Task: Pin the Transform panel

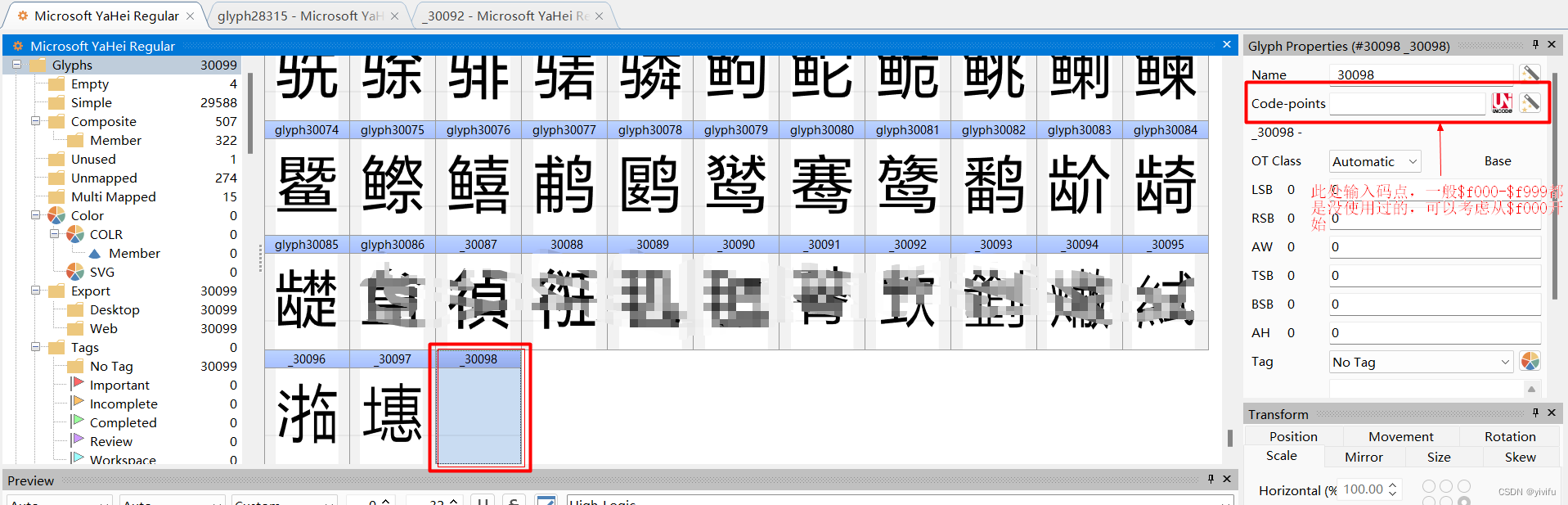Action: point(1535,413)
